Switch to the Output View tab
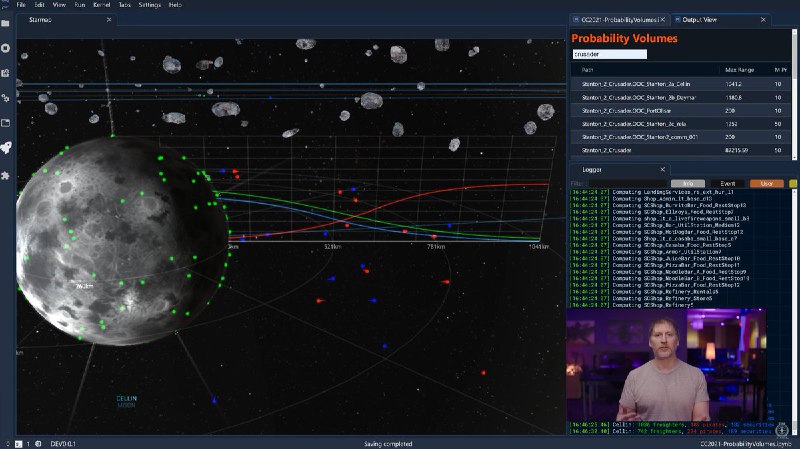Image resolution: width=800 pixels, height=449 pixels. [713, 20]
